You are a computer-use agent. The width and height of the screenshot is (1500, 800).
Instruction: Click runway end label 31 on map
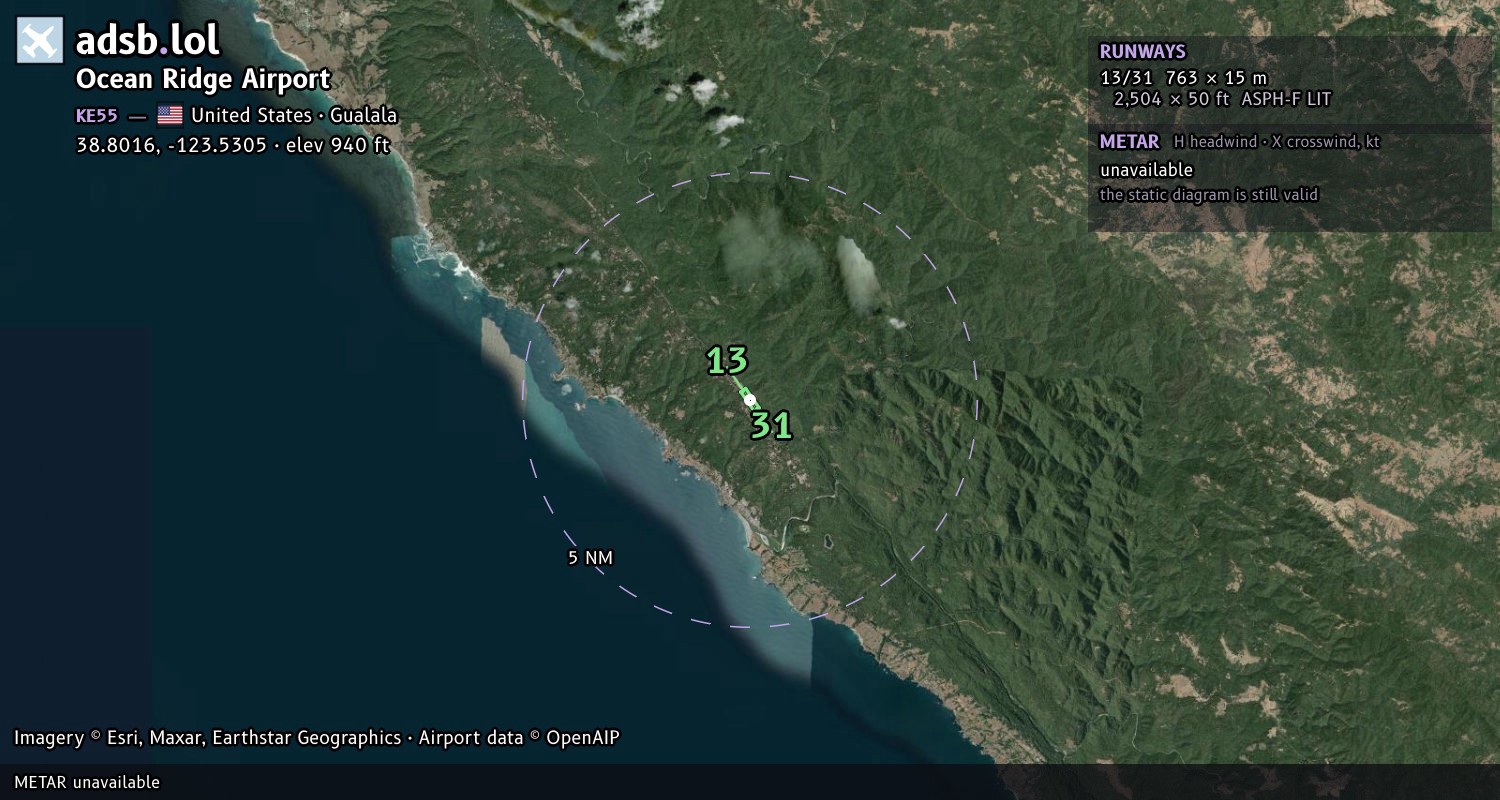(771, 426)
